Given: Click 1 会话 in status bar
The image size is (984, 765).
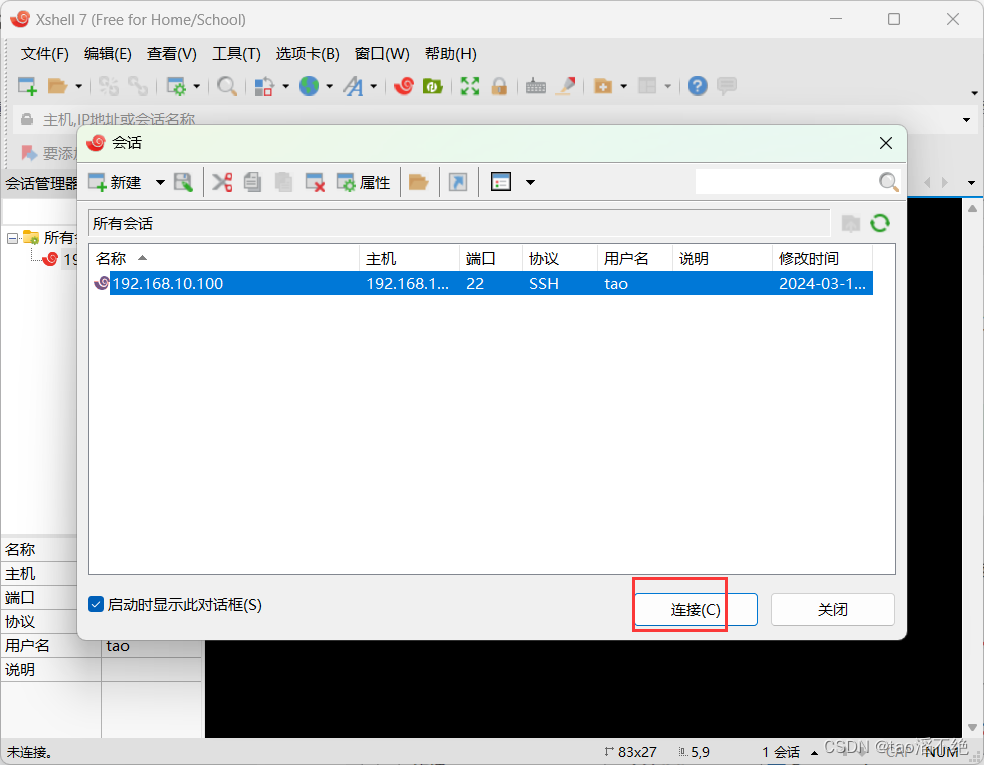Looking at the screenshot, I should click(x=781, y=752).
